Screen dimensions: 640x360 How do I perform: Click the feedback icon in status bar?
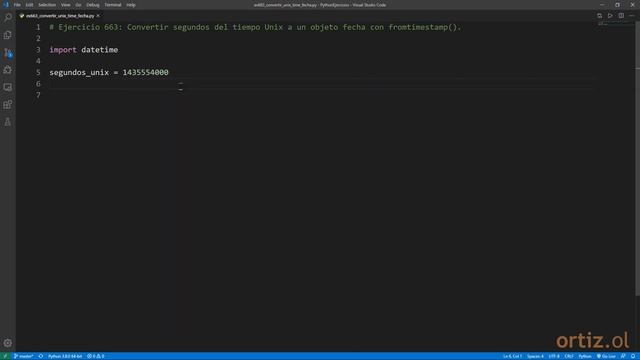coord(623,356)
